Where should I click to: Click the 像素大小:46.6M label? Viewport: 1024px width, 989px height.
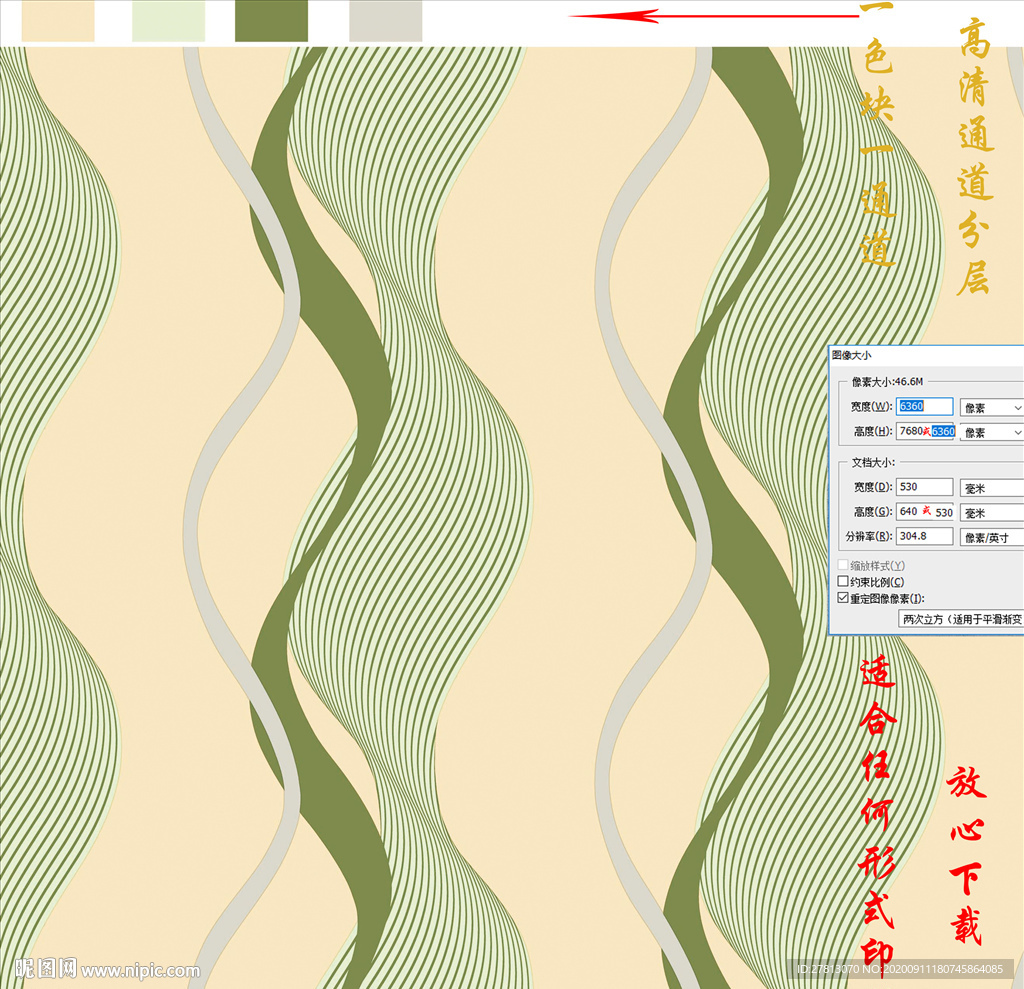pyautogui.click(x=887, y=381)
